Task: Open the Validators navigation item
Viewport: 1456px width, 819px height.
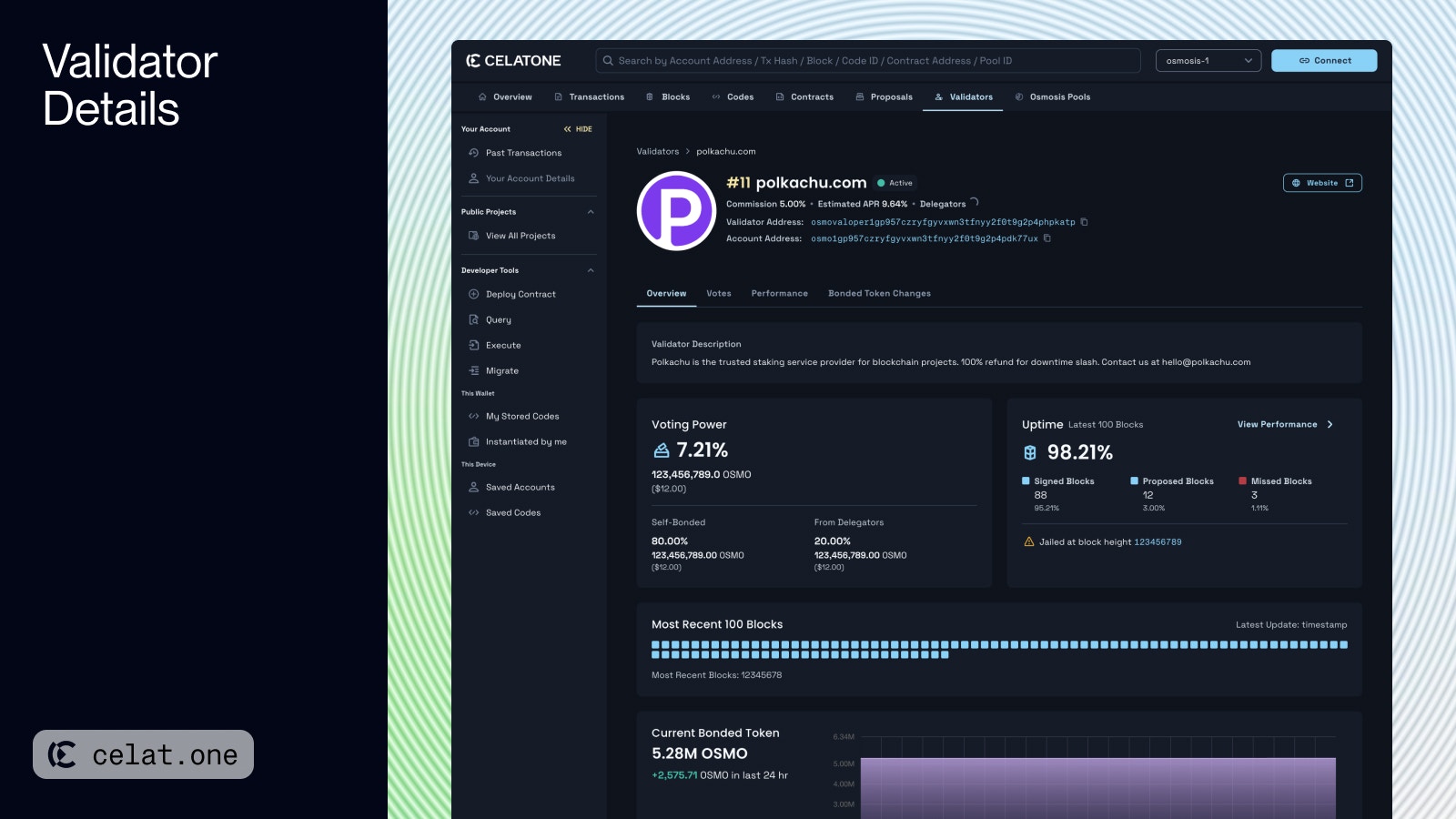Action: [x=963, y=96]
